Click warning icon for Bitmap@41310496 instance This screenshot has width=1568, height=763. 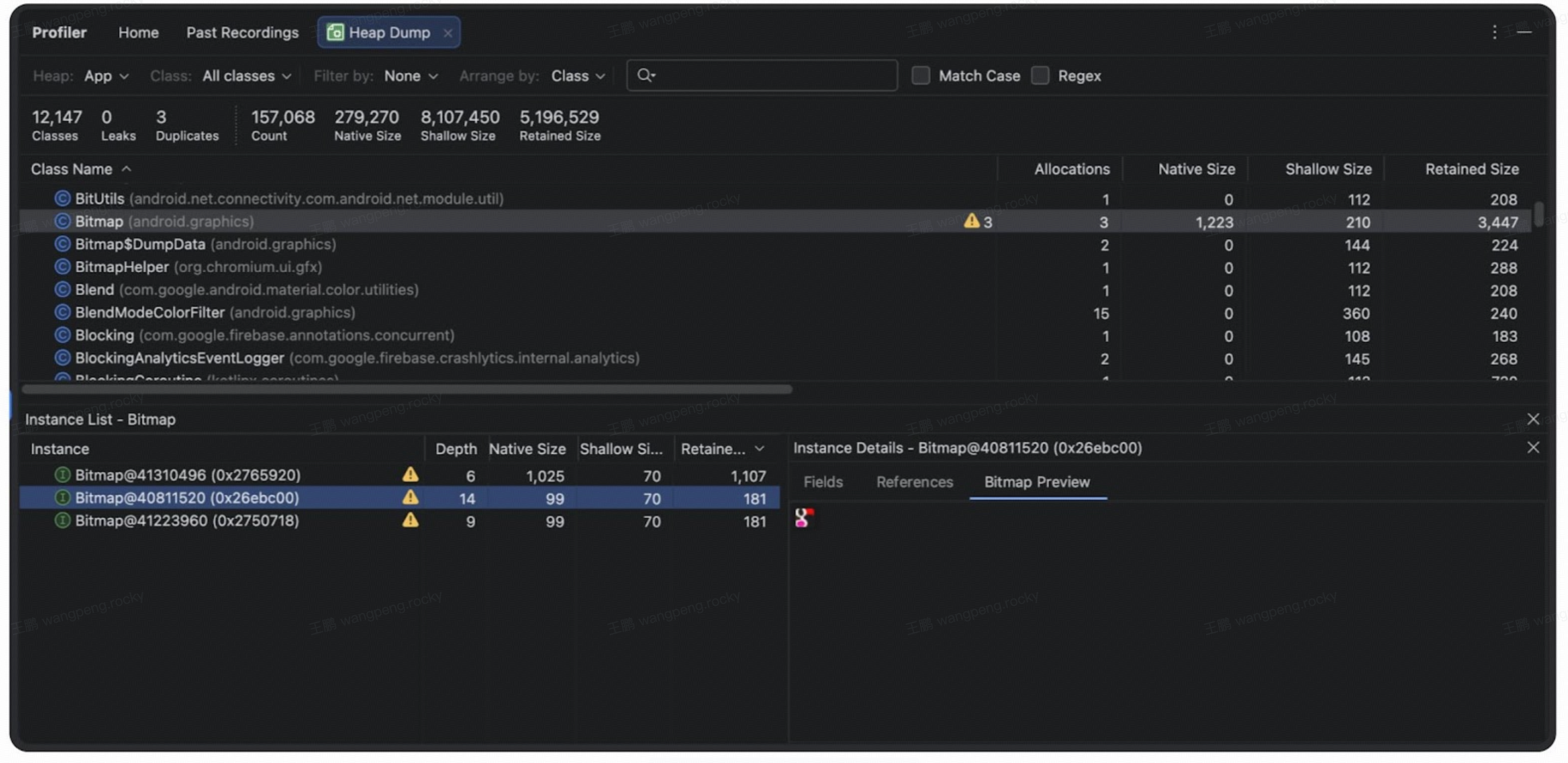coord(410,475)
